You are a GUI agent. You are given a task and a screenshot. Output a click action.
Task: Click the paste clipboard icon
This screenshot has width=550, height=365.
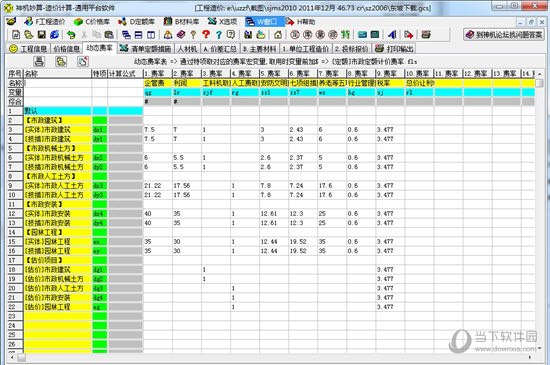coord(109,34)
